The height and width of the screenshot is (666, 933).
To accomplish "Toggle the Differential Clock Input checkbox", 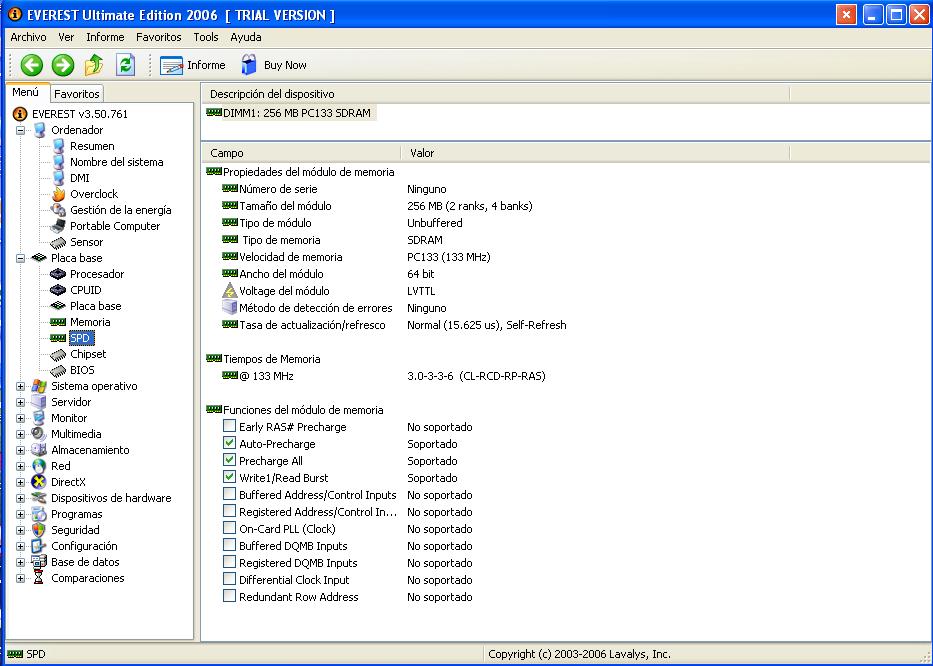I will 230,580.
